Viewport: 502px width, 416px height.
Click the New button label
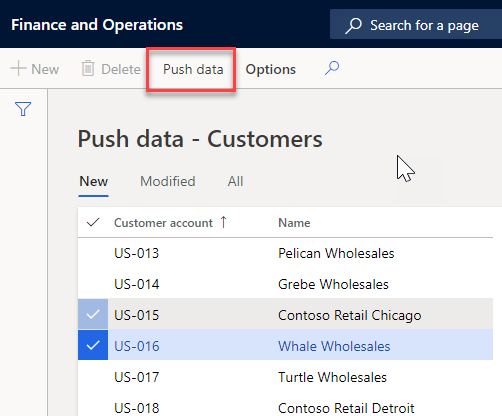45,69
